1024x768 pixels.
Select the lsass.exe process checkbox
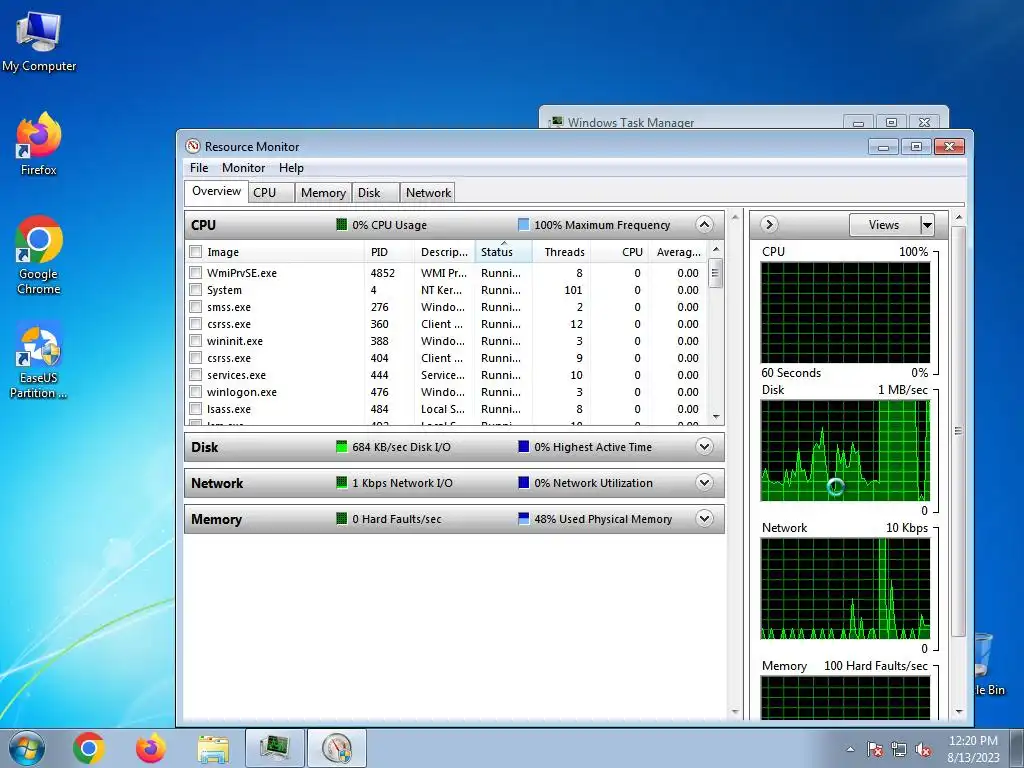point(195,408)
